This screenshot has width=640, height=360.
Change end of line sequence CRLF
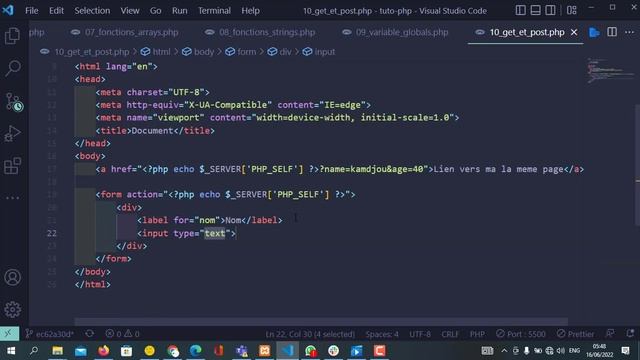click(450, 334)
